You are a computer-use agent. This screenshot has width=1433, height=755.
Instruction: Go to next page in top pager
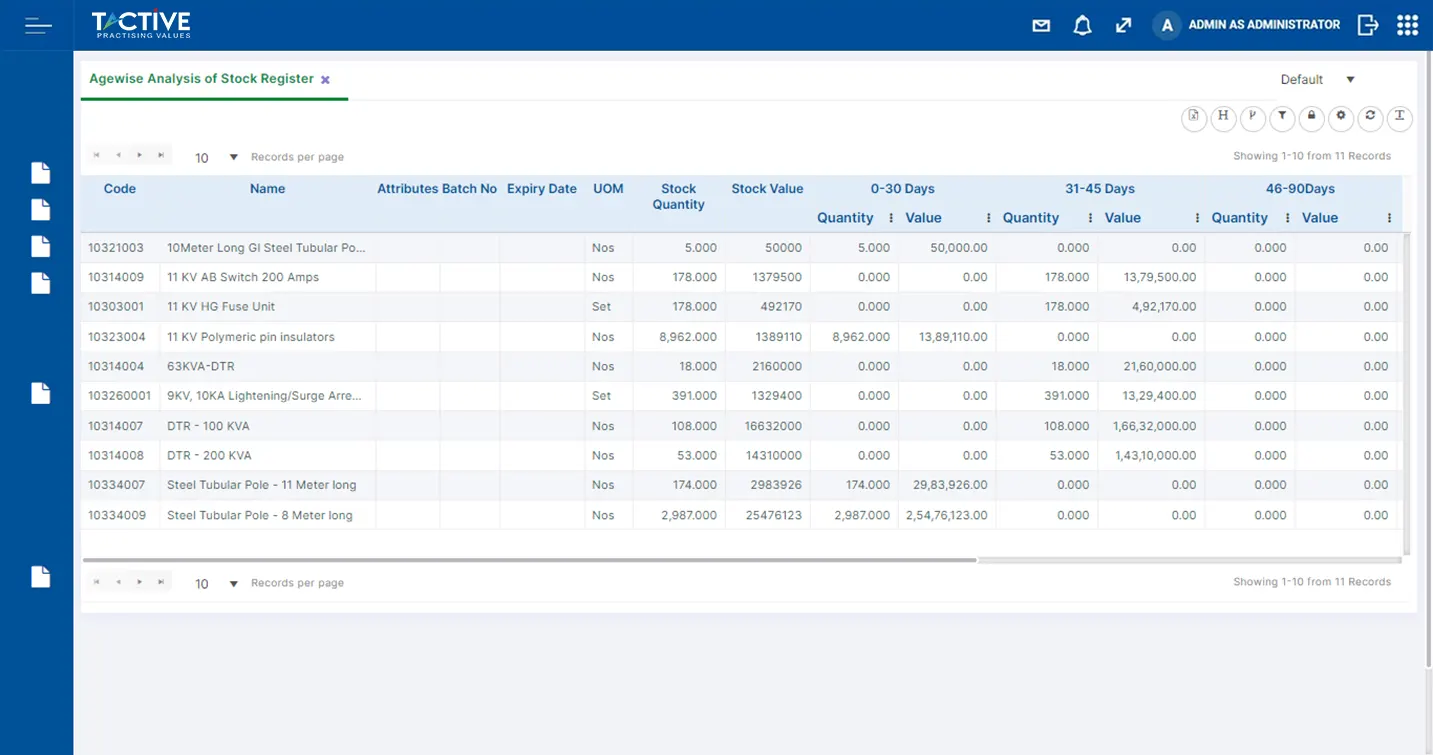click(x=139, y=155)
